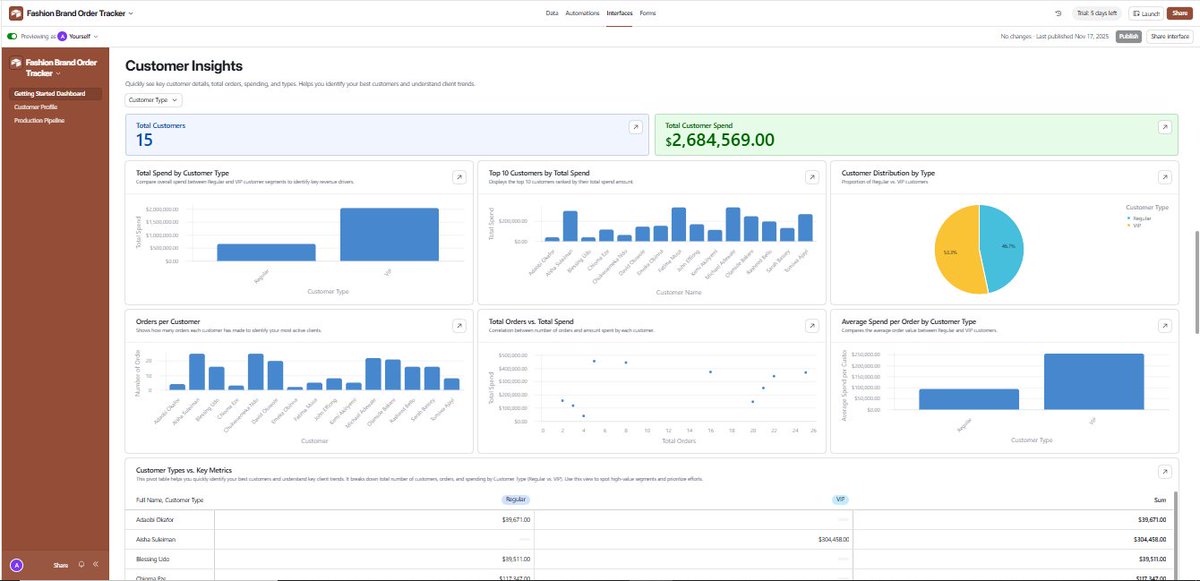Click the Regular column header tag
The image size is (1200, 581).
pos(515,498)
